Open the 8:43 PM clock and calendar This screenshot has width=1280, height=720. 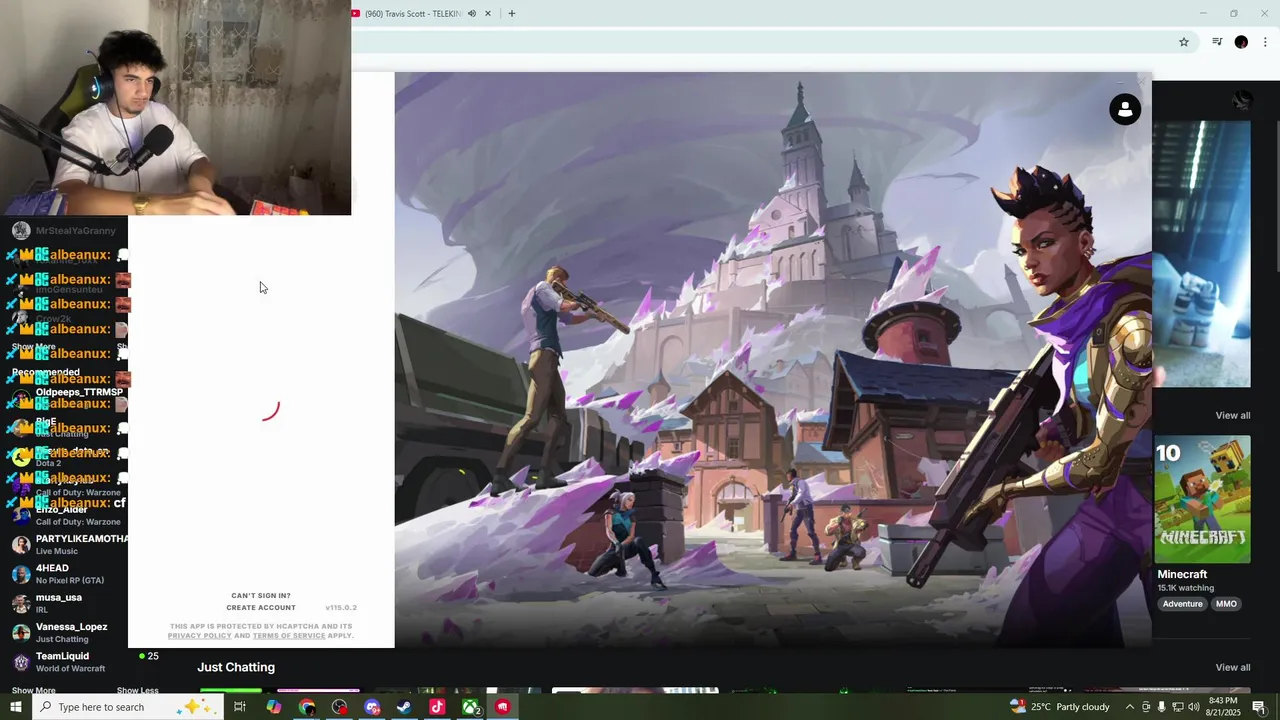pyautogui.click(x=1224, y=707)
